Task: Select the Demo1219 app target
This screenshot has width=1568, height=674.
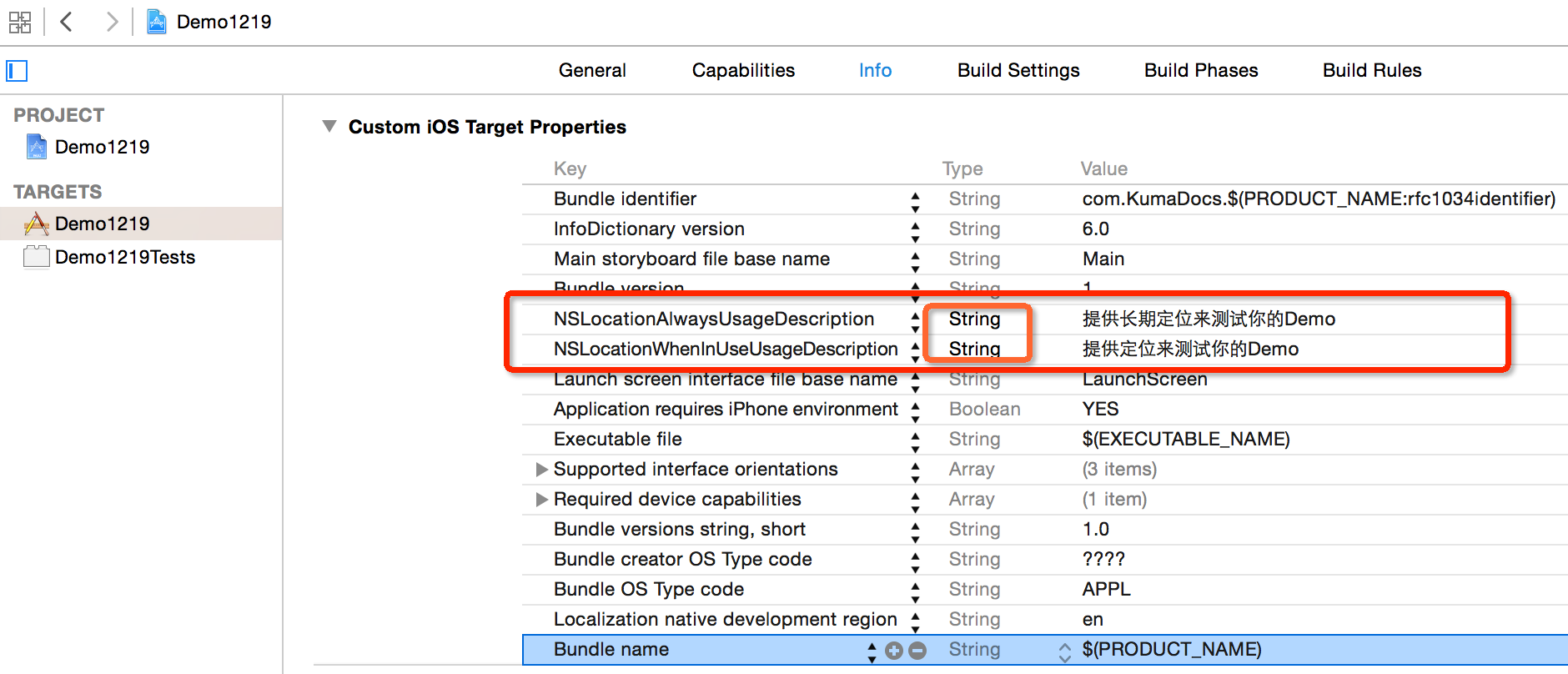Action: (102, 224)
